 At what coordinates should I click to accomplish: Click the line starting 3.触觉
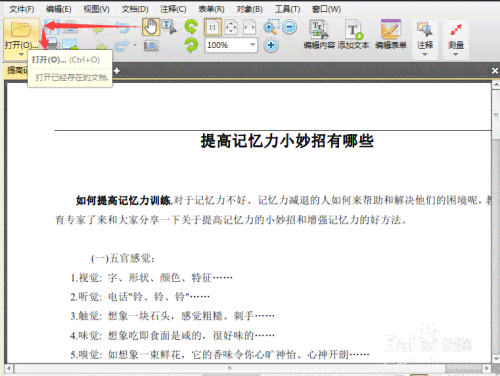tap(172, 316)
